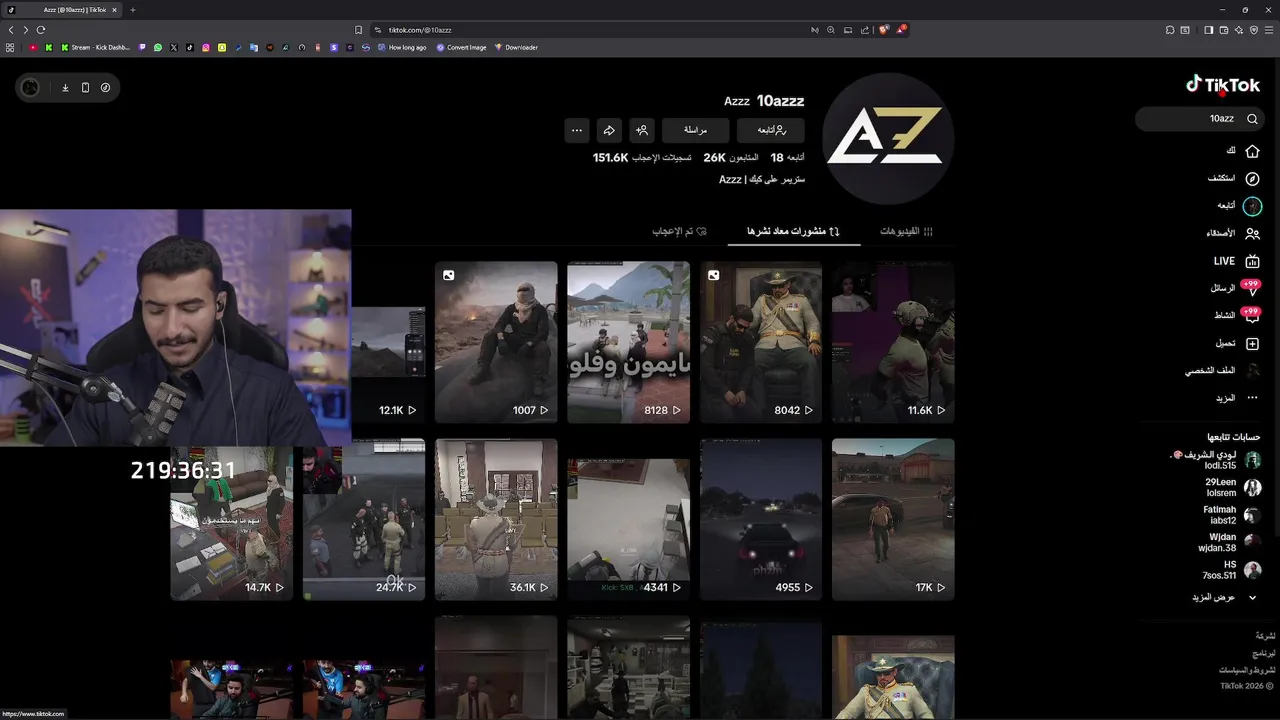The height and width of the screenshot is (720, 1280).
Task: Open the Stream - Kick Dashboard bookmark
Action: point(96,47)
